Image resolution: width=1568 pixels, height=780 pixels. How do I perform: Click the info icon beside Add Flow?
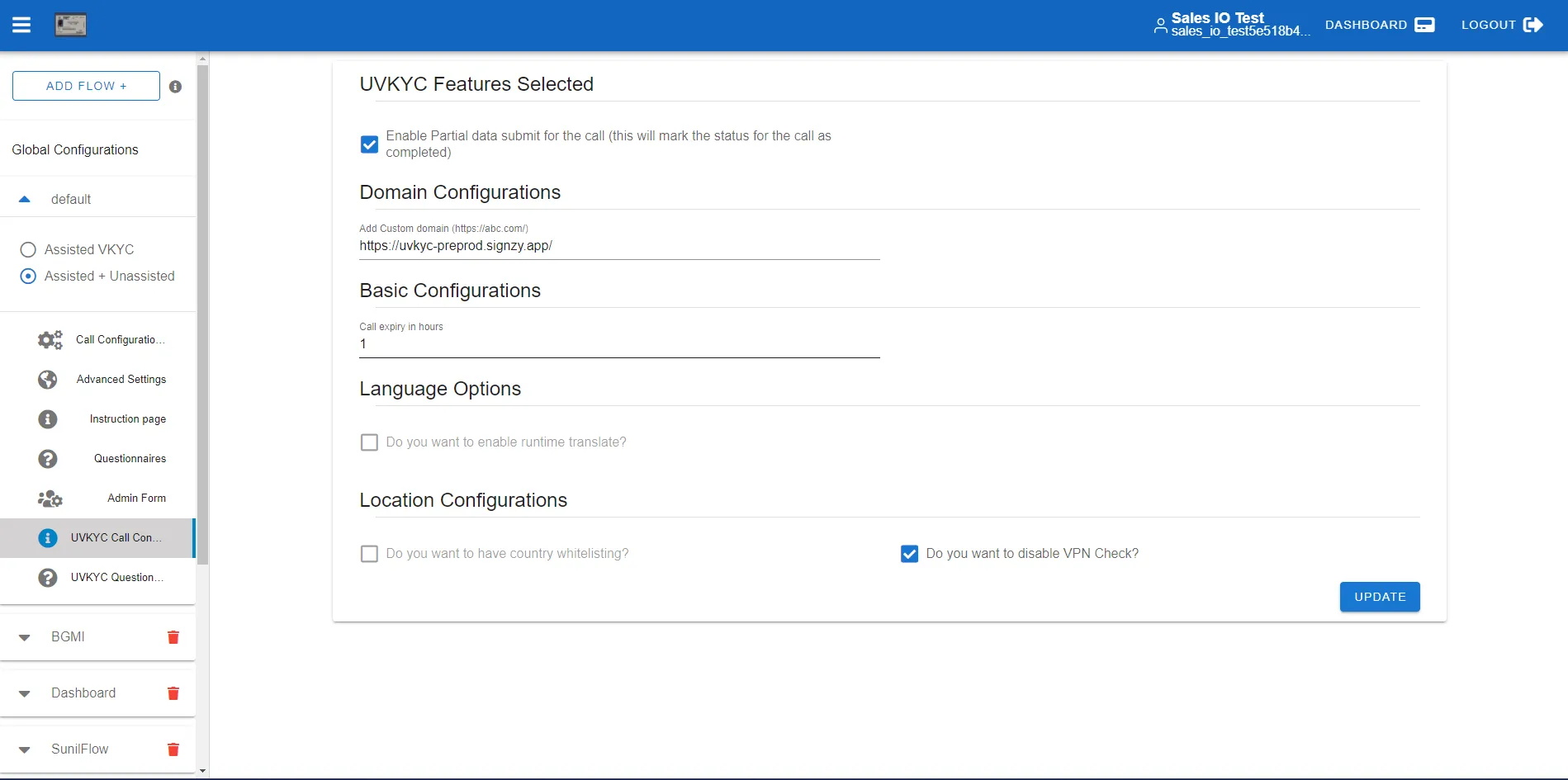[x=175, y=87]
